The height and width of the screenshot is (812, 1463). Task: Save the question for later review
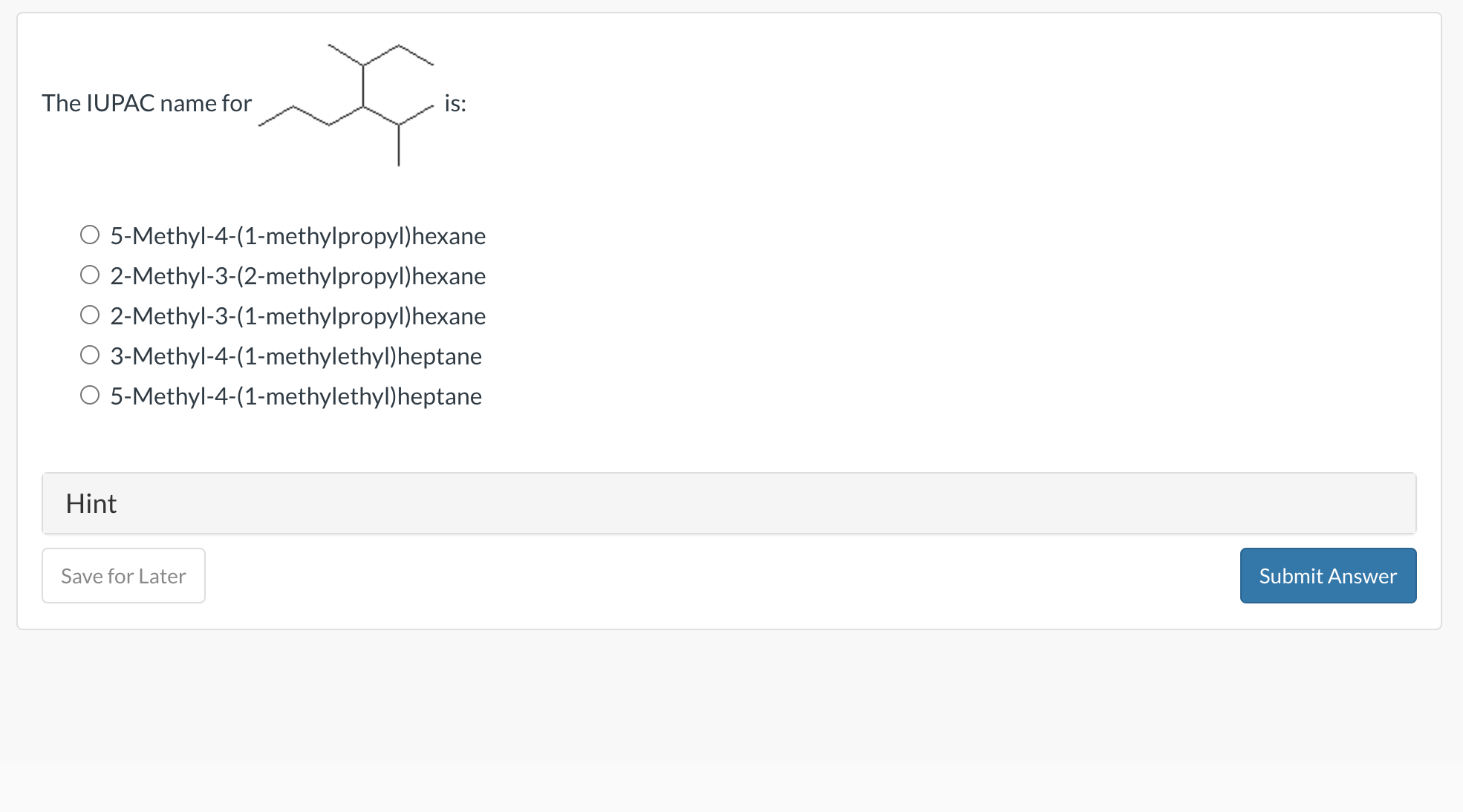123,575
